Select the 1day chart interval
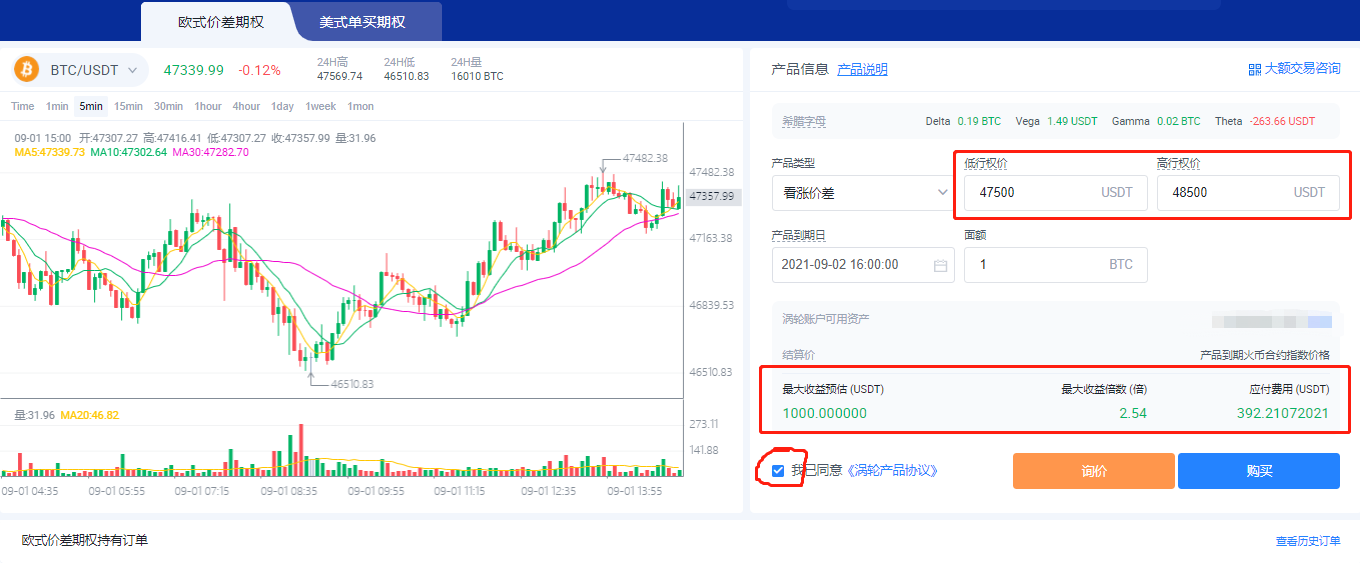The width and height of the screenshot is (1360, 563). (282, 107)
